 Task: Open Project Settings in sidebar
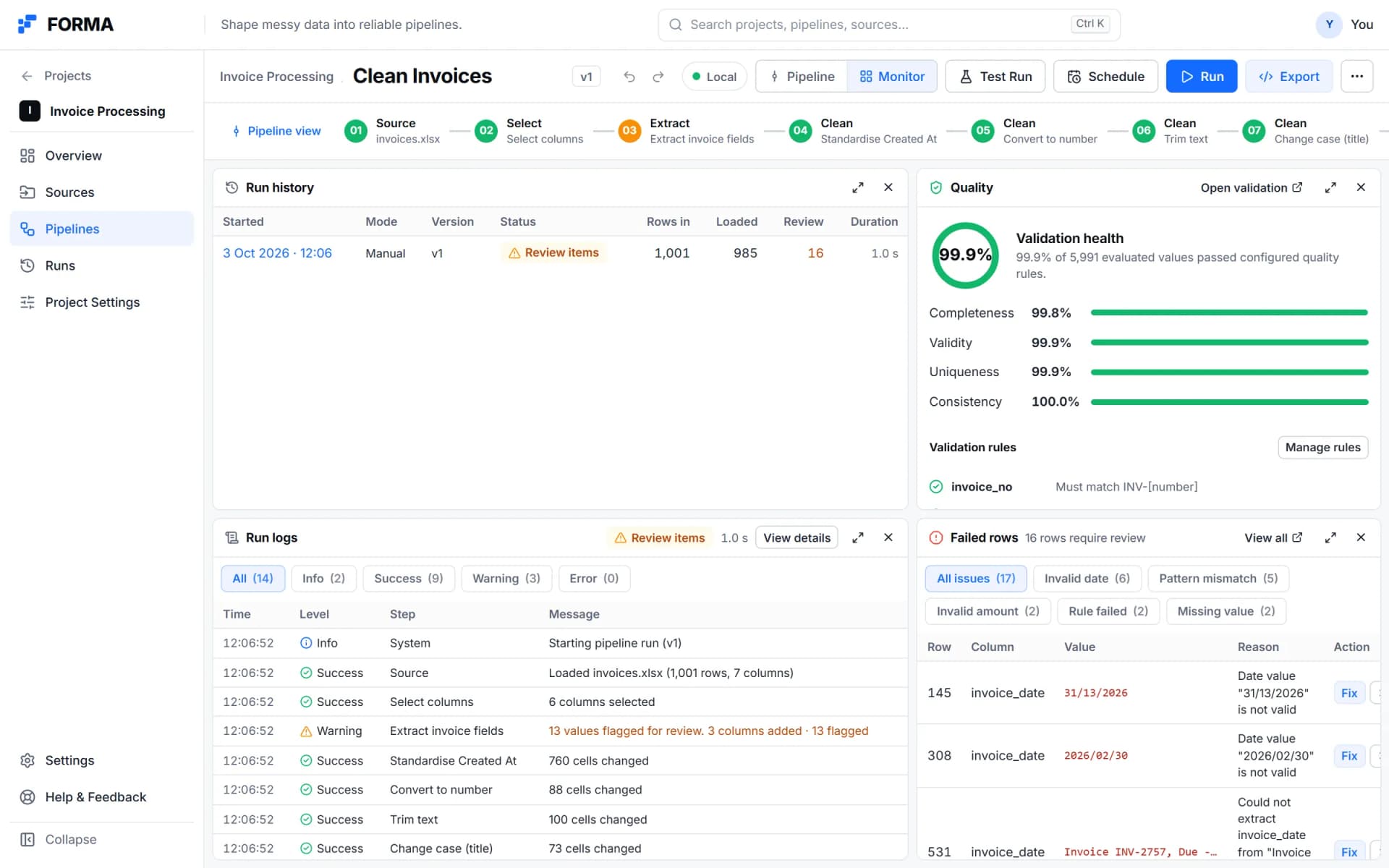pyautogui.click(x=101, y=302)
